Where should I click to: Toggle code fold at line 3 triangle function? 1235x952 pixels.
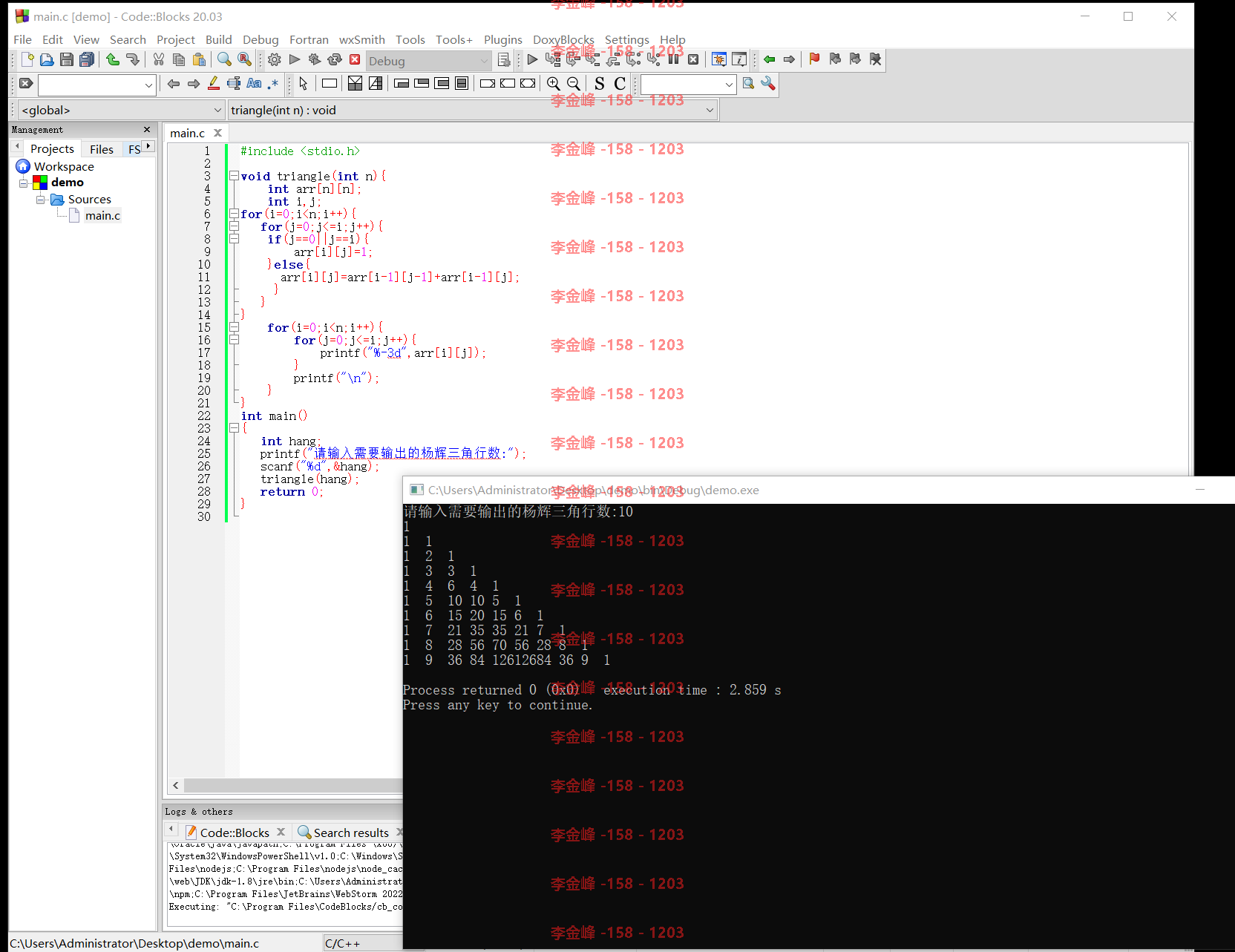[234, 176]
